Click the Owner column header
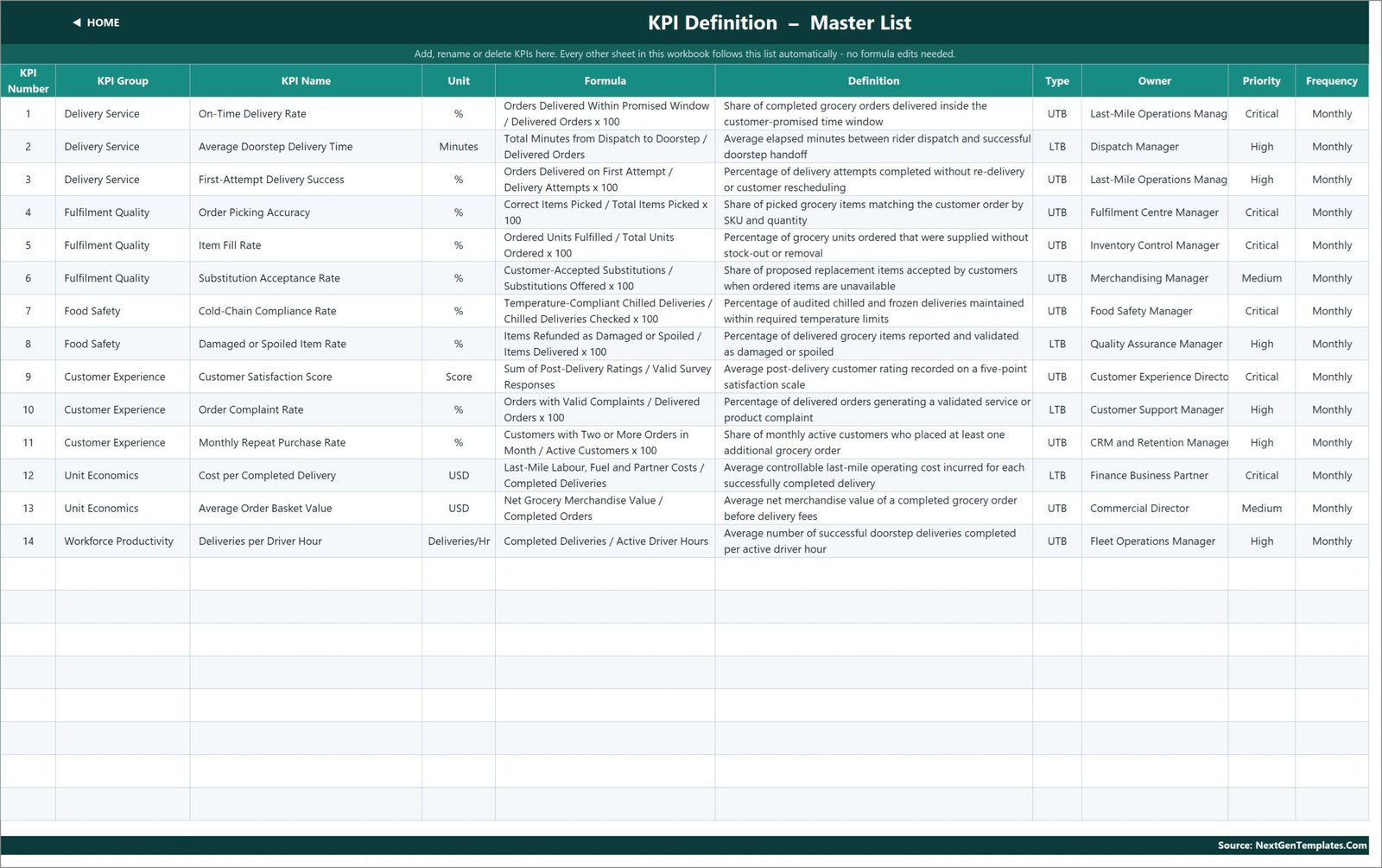 pyautogui.click(x=1154, y=80)
